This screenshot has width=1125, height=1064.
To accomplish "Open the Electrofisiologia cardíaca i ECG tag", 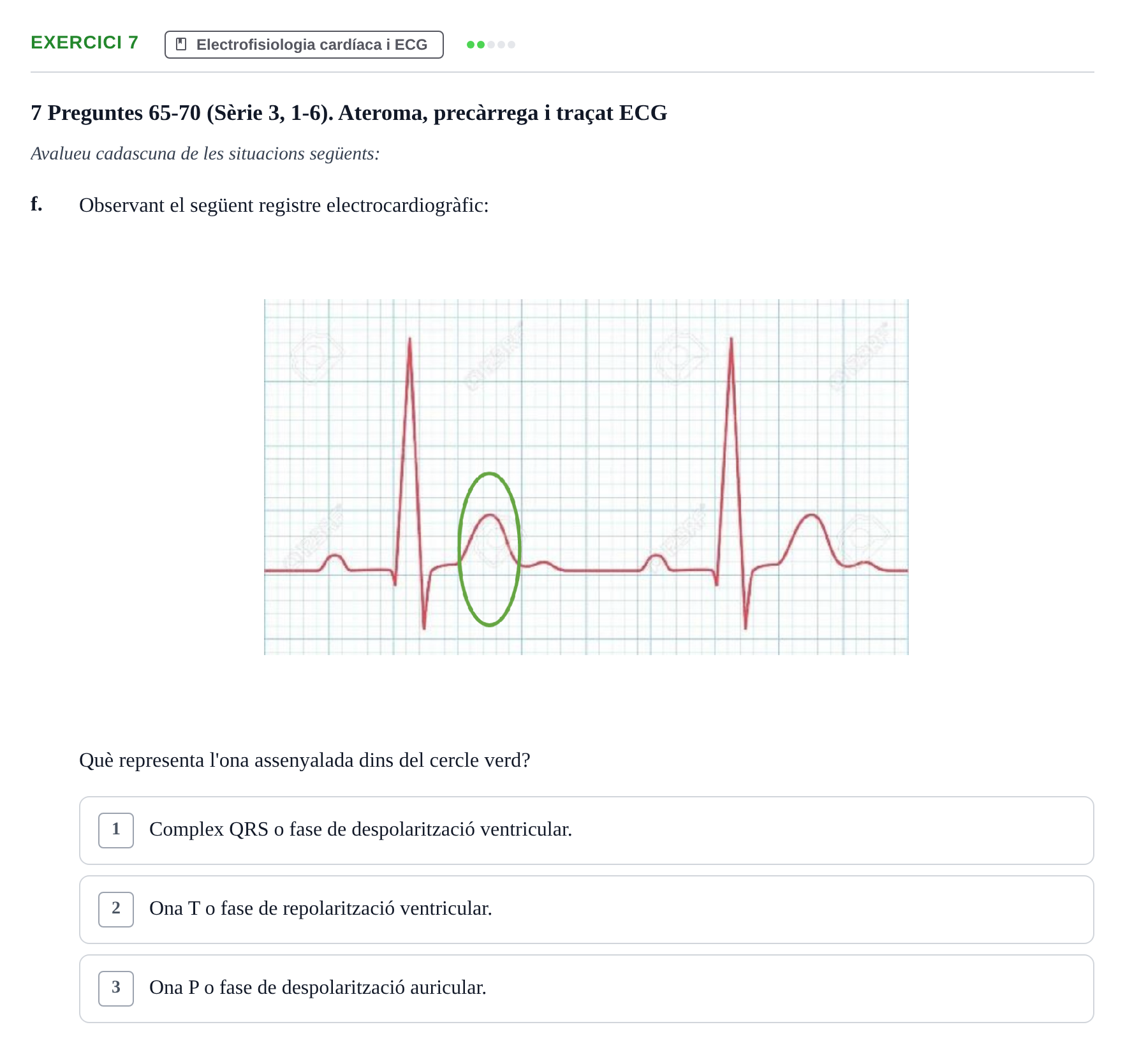I will point(304,45).
